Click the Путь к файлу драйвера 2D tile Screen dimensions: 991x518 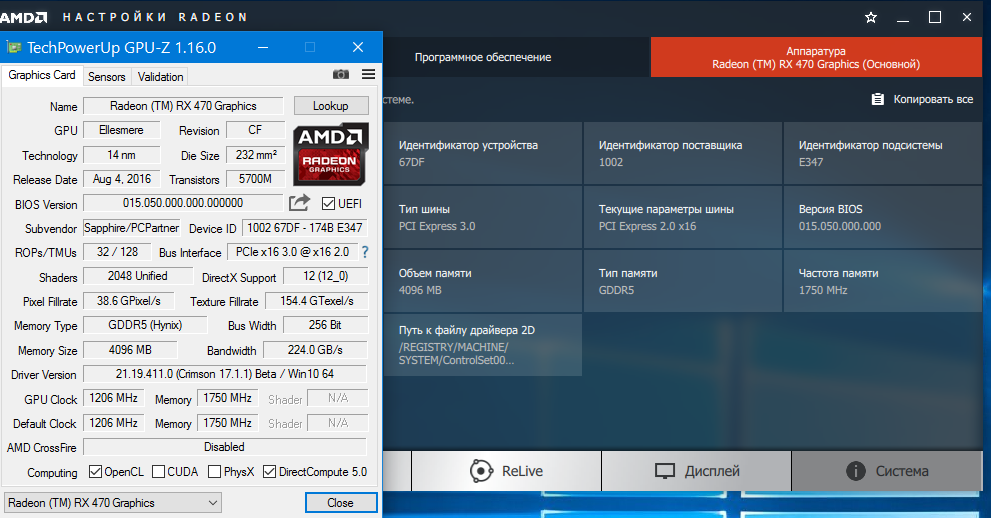point(482,345)
